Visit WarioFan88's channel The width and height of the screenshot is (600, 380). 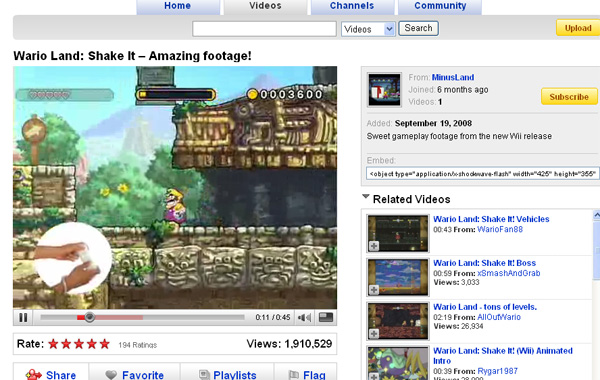[x=500, y=229]
